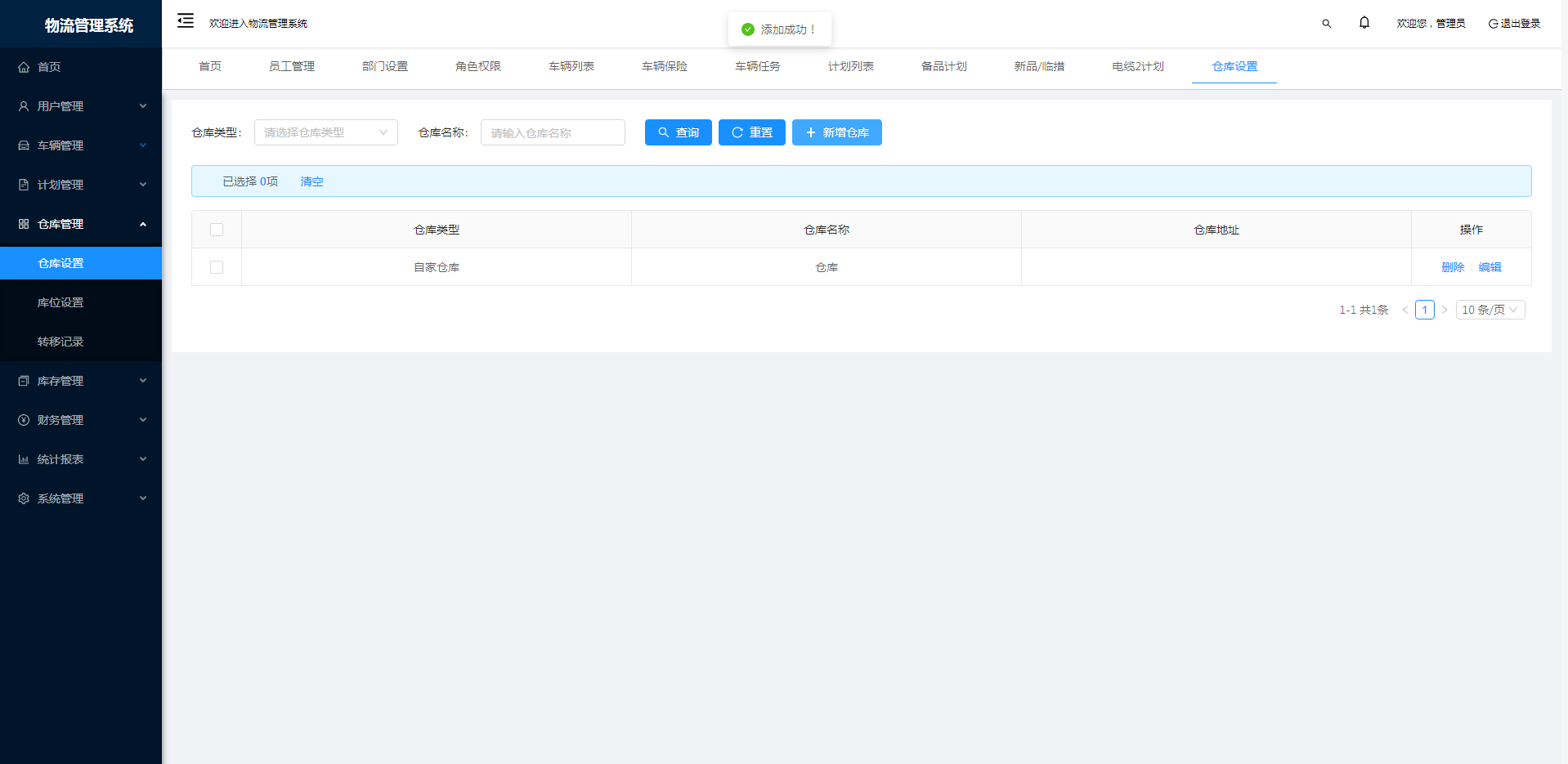
Task: Collapse the sidebar with the menu fold icon
Action: click(186, 21)
